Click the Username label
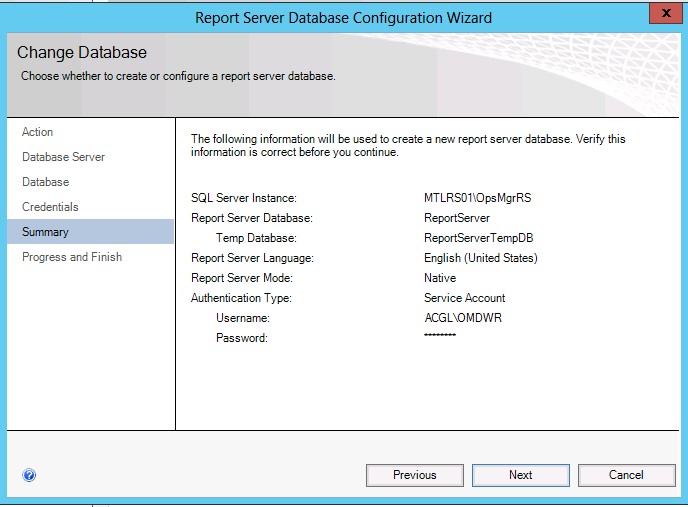This screenshot has width=688, height=507. [x=243, y=318]
